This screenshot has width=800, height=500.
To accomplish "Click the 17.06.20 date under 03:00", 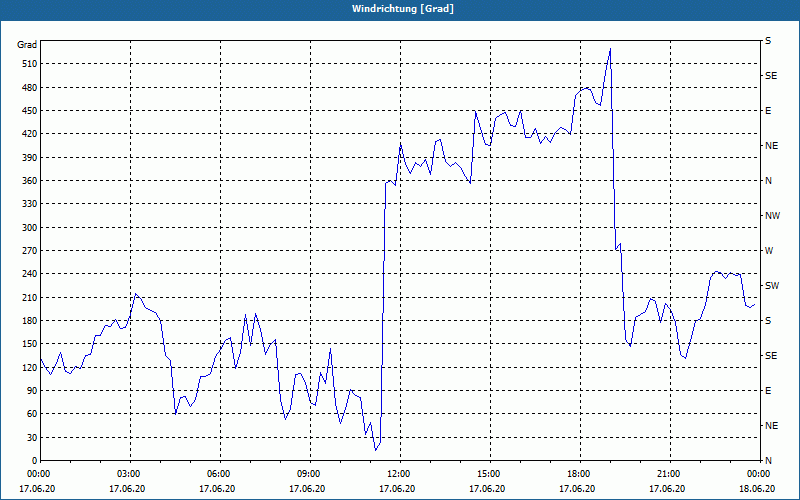I will coord(127,489).
